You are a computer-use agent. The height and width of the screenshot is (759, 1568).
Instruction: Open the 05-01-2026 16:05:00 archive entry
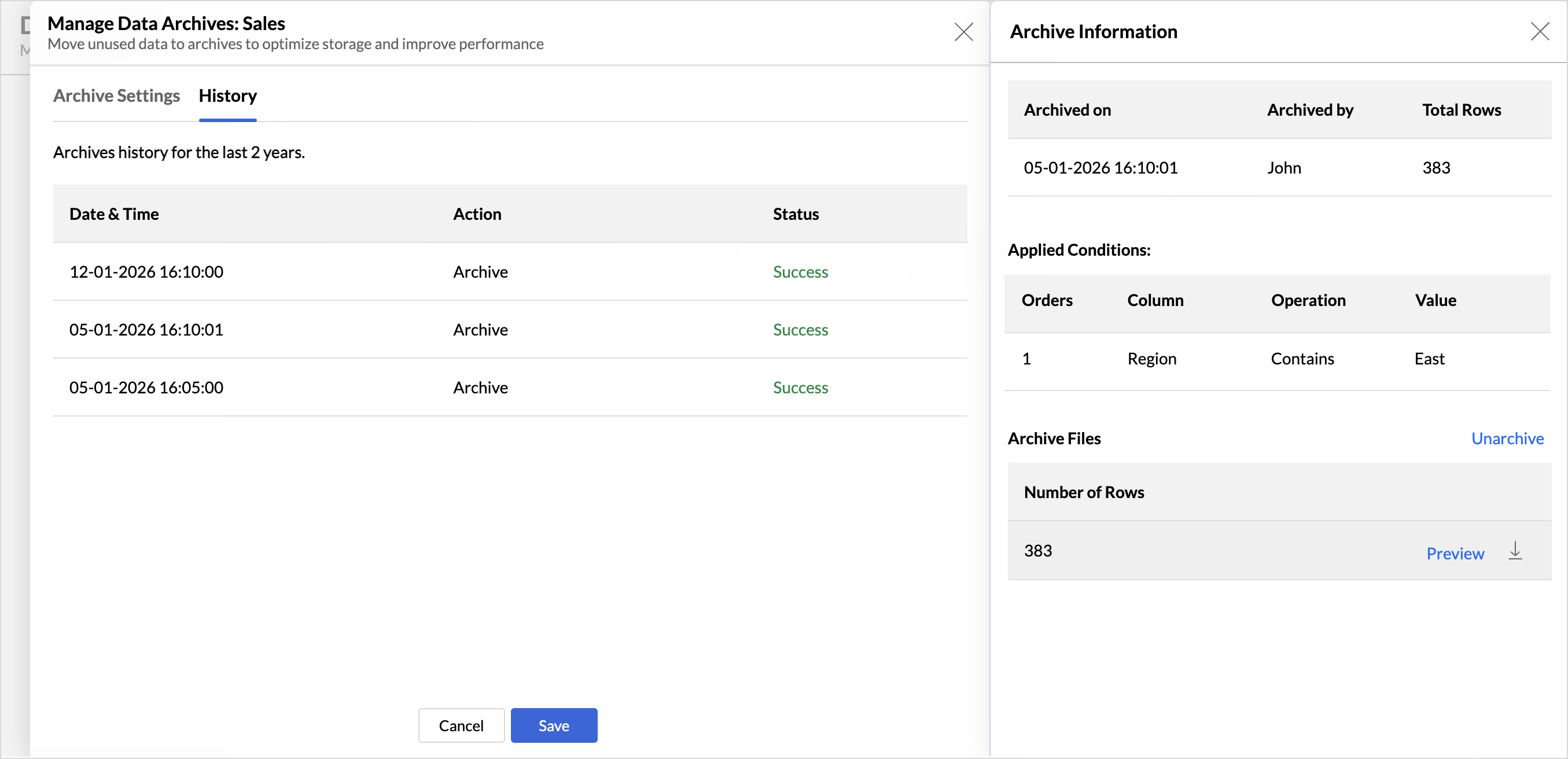point(146,387)
